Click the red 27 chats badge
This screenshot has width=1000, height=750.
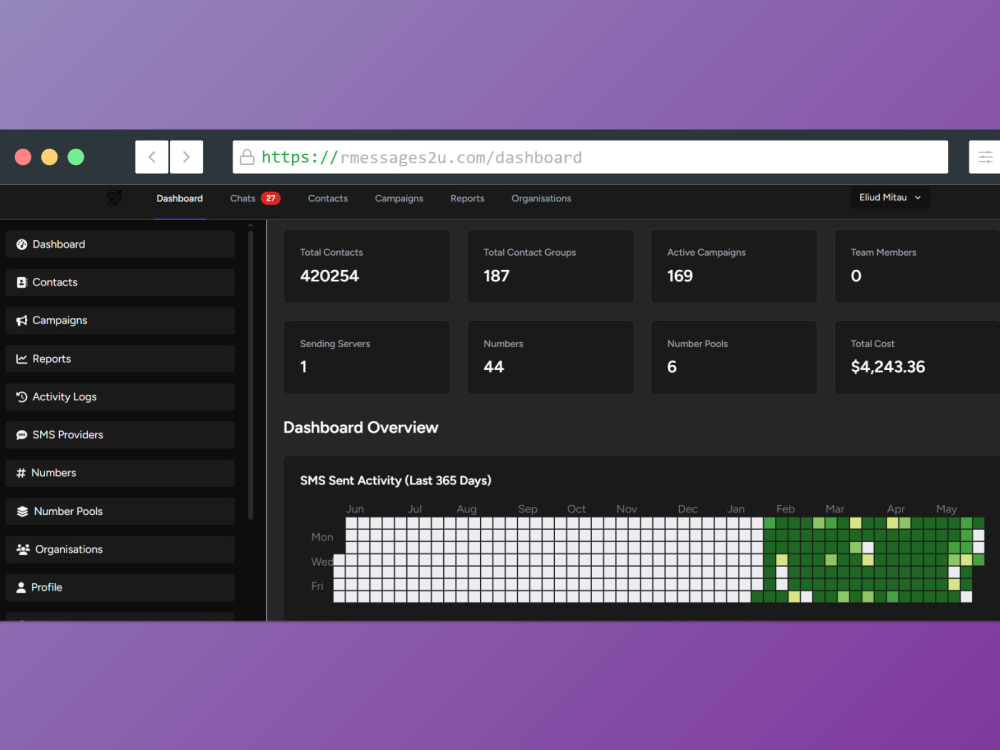pyautogui.click(x=270, y=198)
